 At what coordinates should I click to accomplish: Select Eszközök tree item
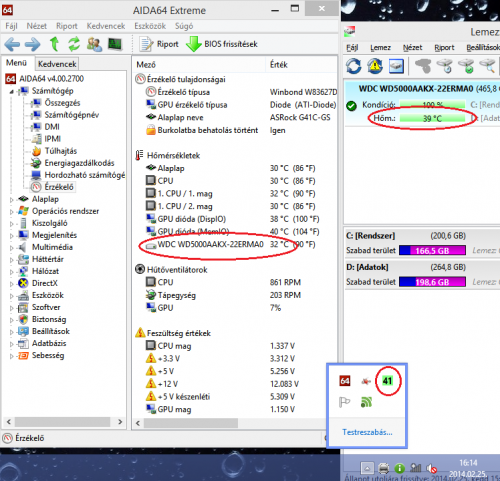click(x=48, y=295)
